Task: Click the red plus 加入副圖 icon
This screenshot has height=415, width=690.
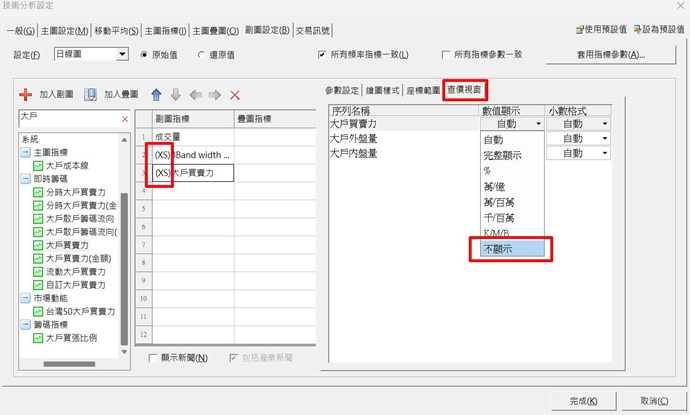Action: [x=26, y=95]
